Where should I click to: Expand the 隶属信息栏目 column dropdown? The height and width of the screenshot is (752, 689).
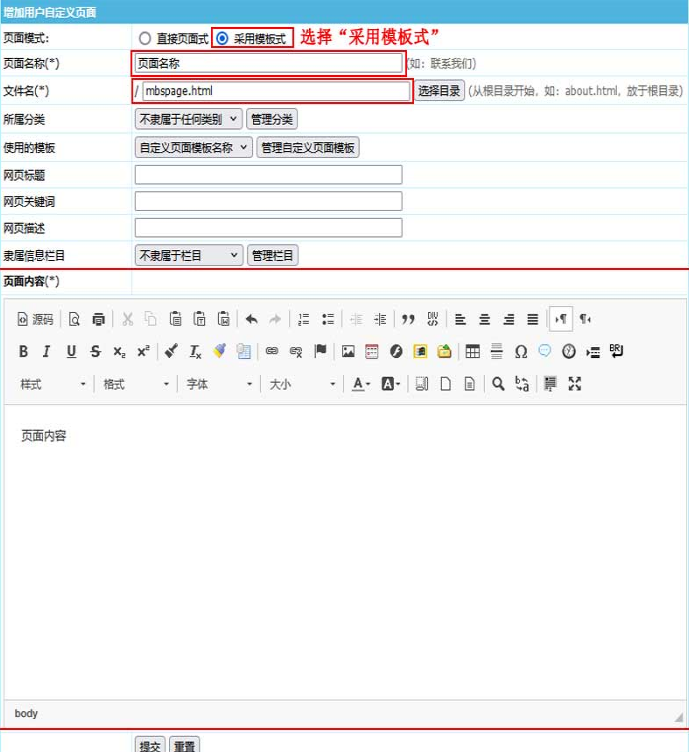(189, 255)
